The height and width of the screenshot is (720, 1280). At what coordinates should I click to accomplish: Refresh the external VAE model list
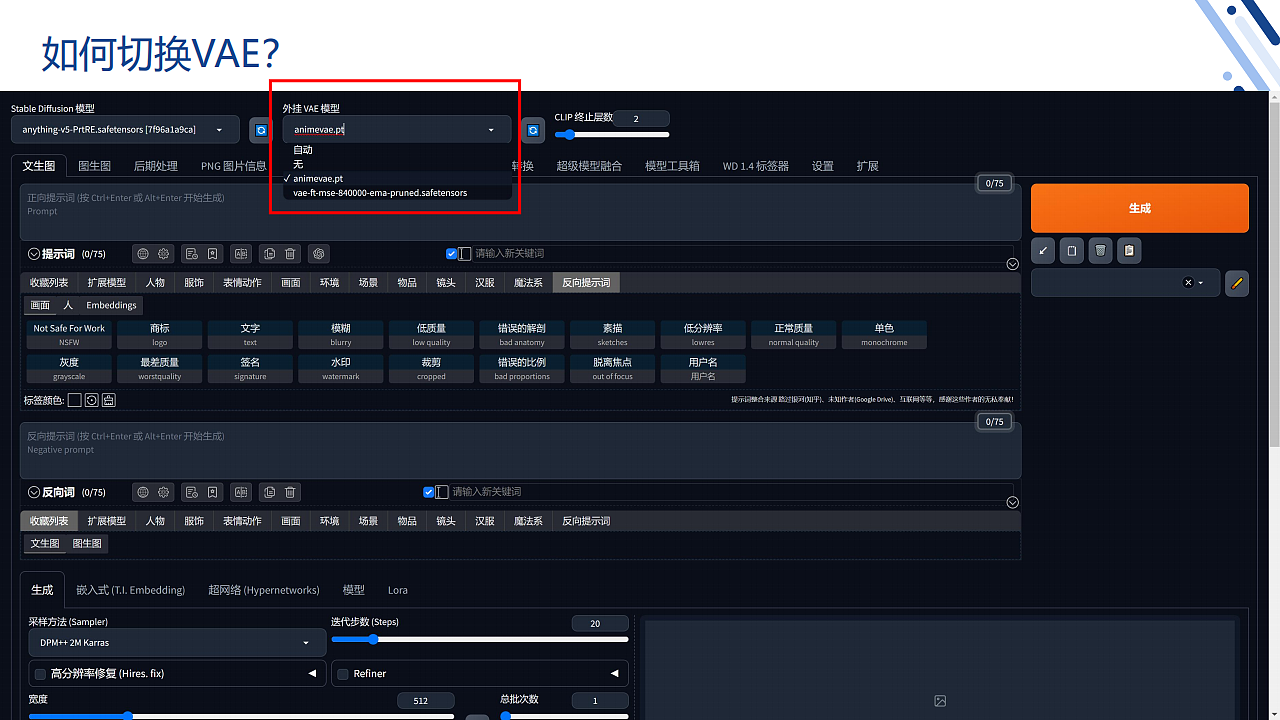534,130
